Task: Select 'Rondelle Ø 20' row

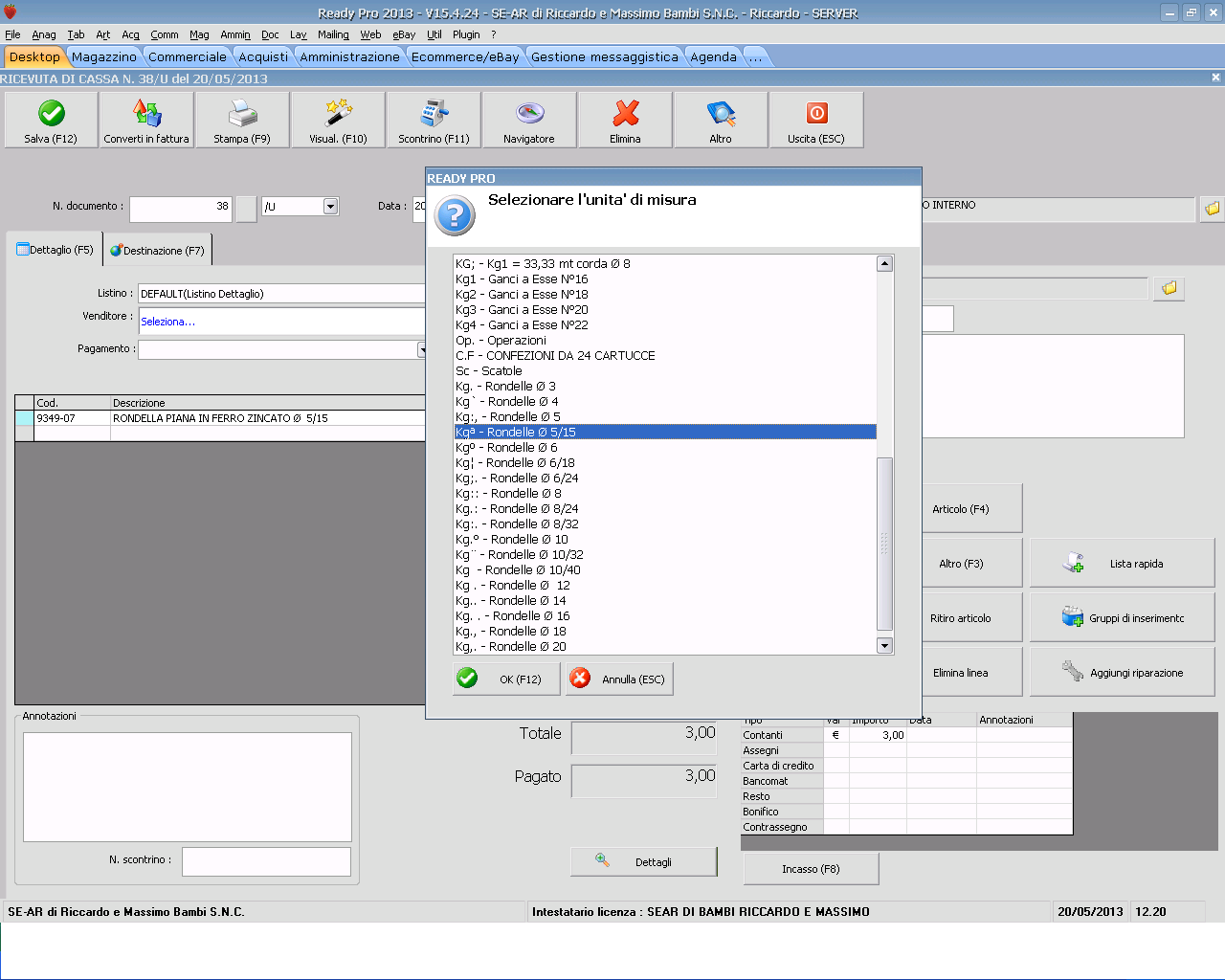Action: pos(665,647)
